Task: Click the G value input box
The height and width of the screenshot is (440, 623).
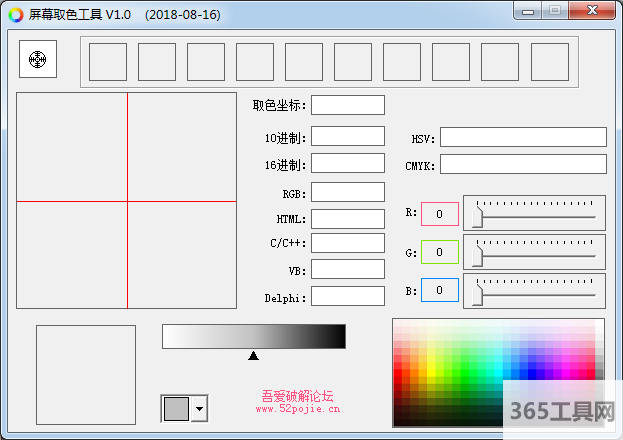Action: (x=439, y=252)
